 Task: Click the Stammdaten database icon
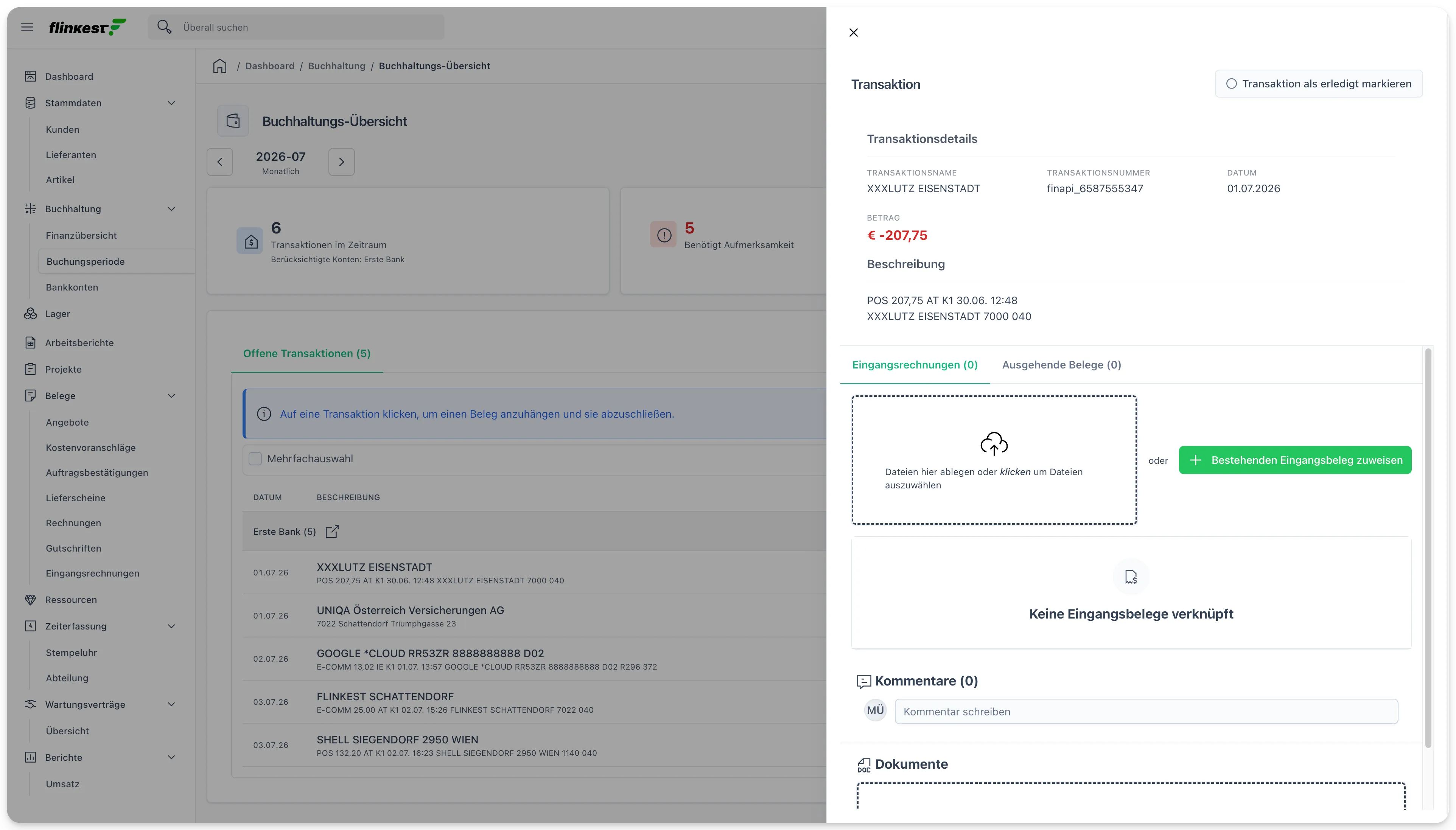pos(31,103)
